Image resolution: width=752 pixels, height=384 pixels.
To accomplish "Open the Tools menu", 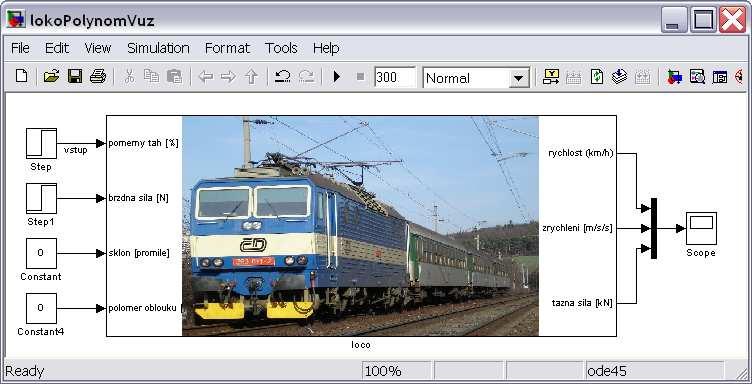I will click(281, 48).
